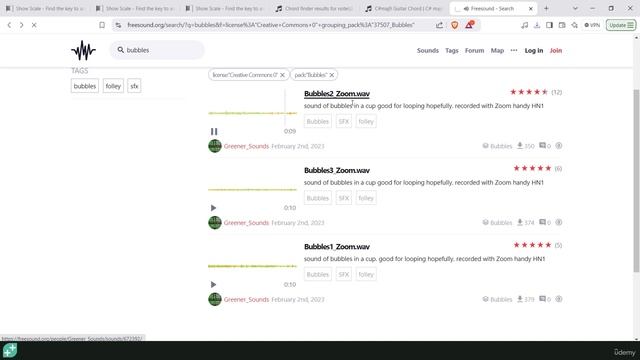Open the Freesound waveform logo home link
Viewport: 640px width, 360px height.
[83, 50]
